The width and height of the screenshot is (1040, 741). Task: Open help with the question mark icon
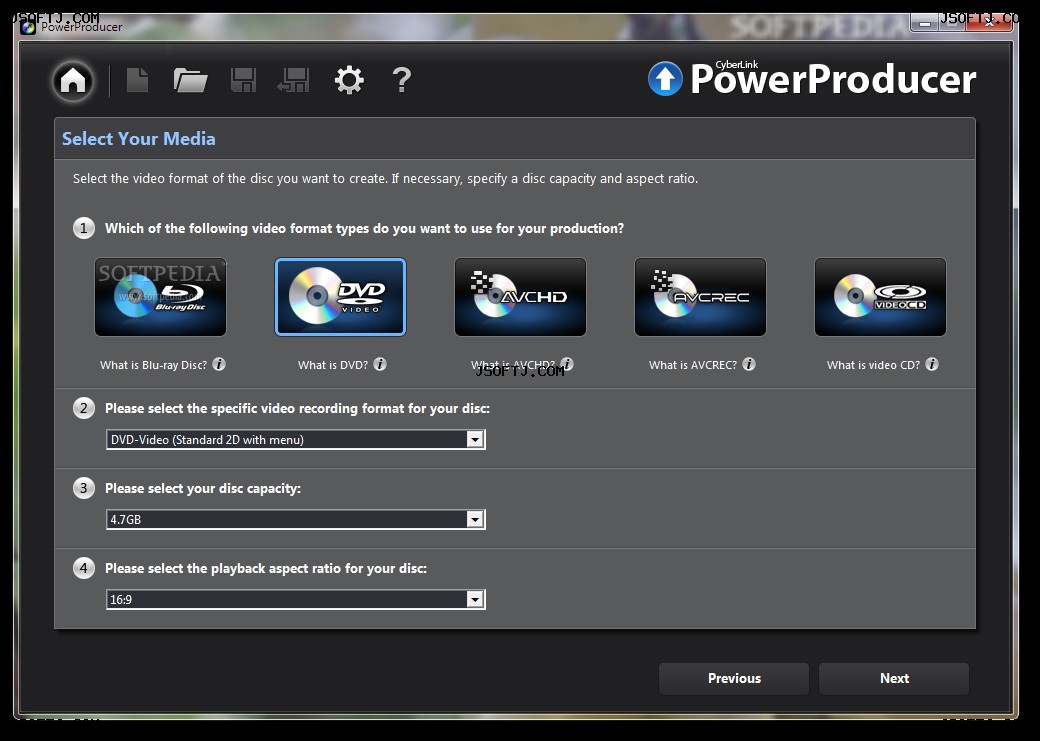click(x=402, y=80)
